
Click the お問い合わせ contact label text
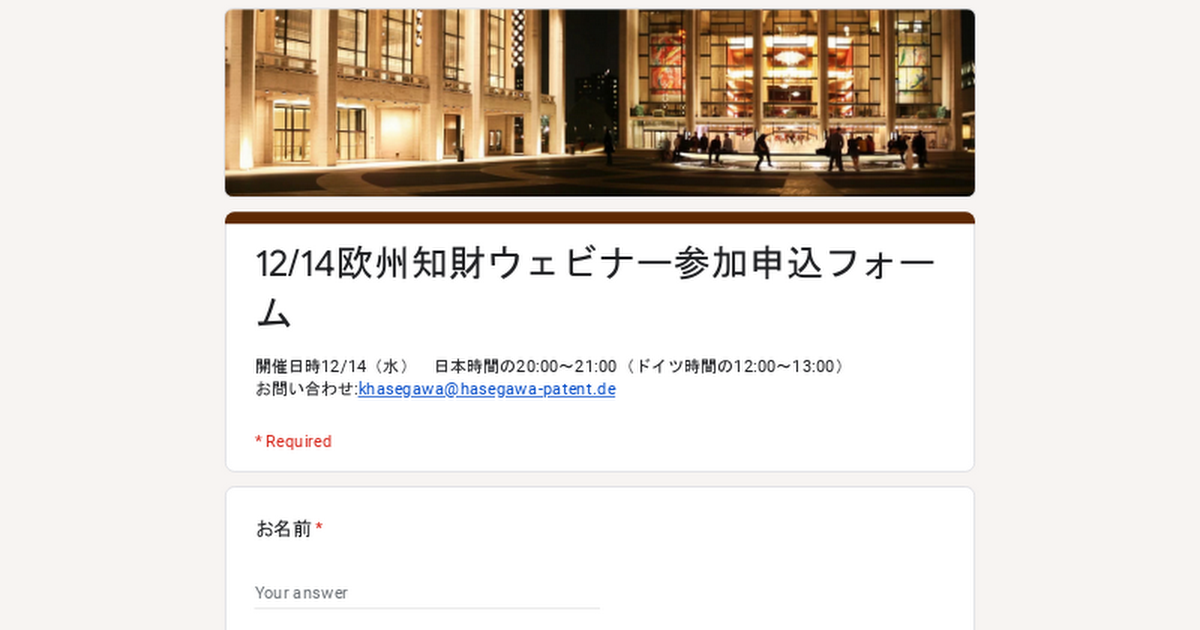click(x=305, y=389)
